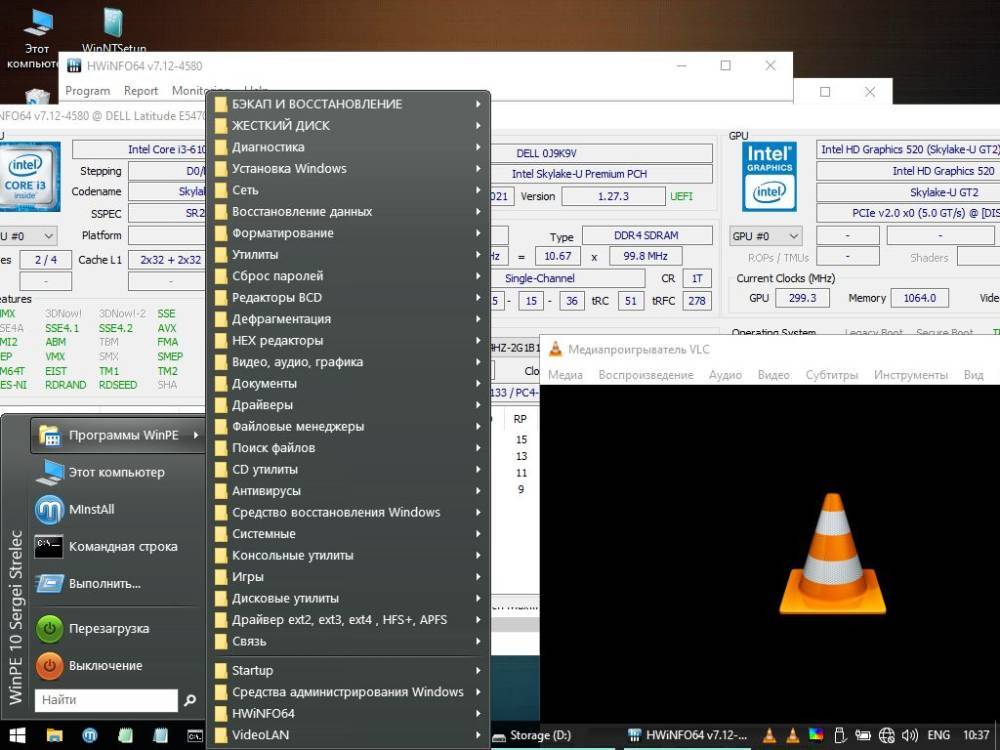The height and width of the screenshot is (750, 1000).
Task: Expand БЭКАП И ВОССТАНОВЛЕНИЕ submenu
Action: pyautogui.click(x=348, y=104)
